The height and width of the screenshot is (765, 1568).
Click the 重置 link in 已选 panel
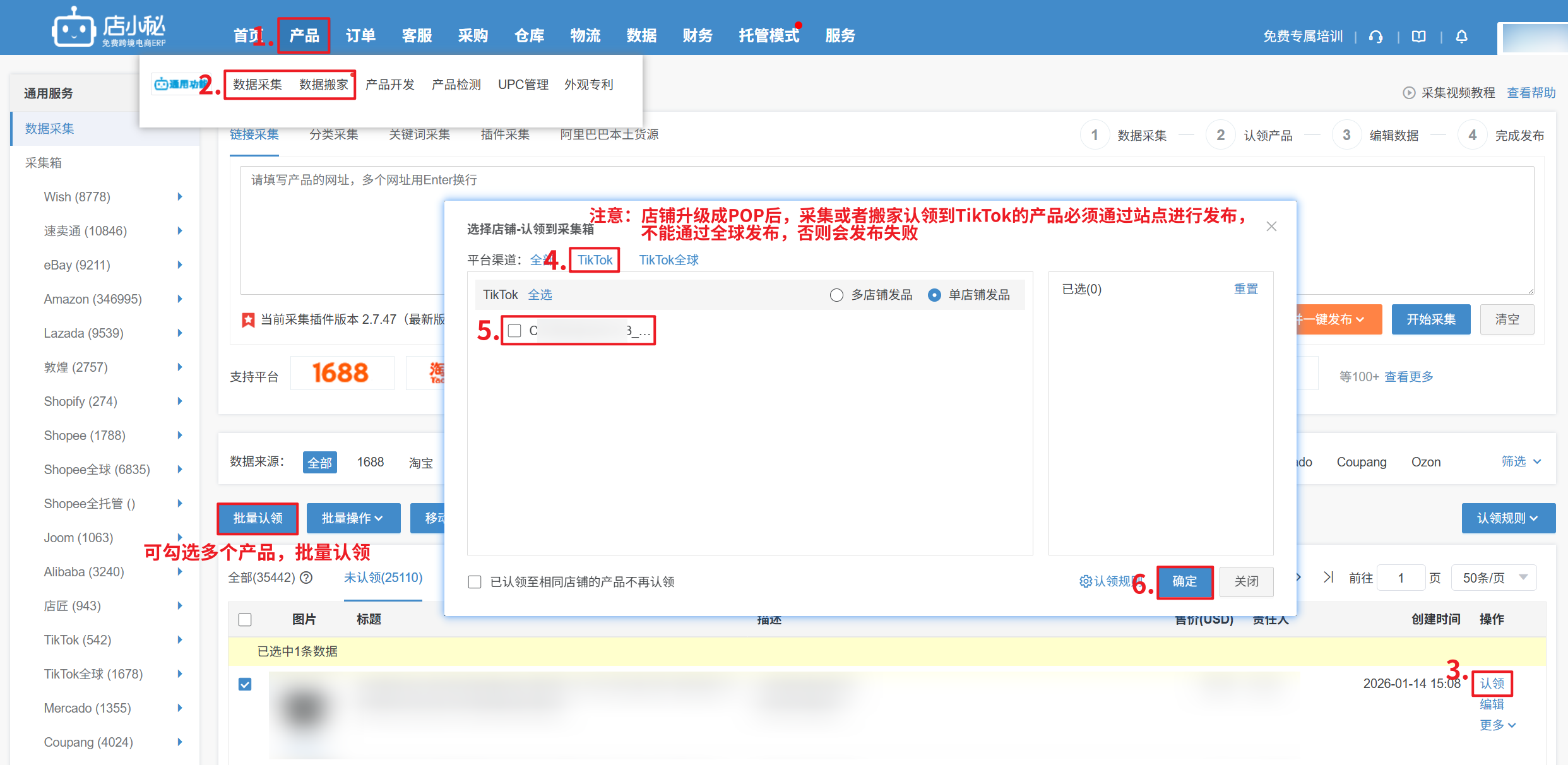1245,289
